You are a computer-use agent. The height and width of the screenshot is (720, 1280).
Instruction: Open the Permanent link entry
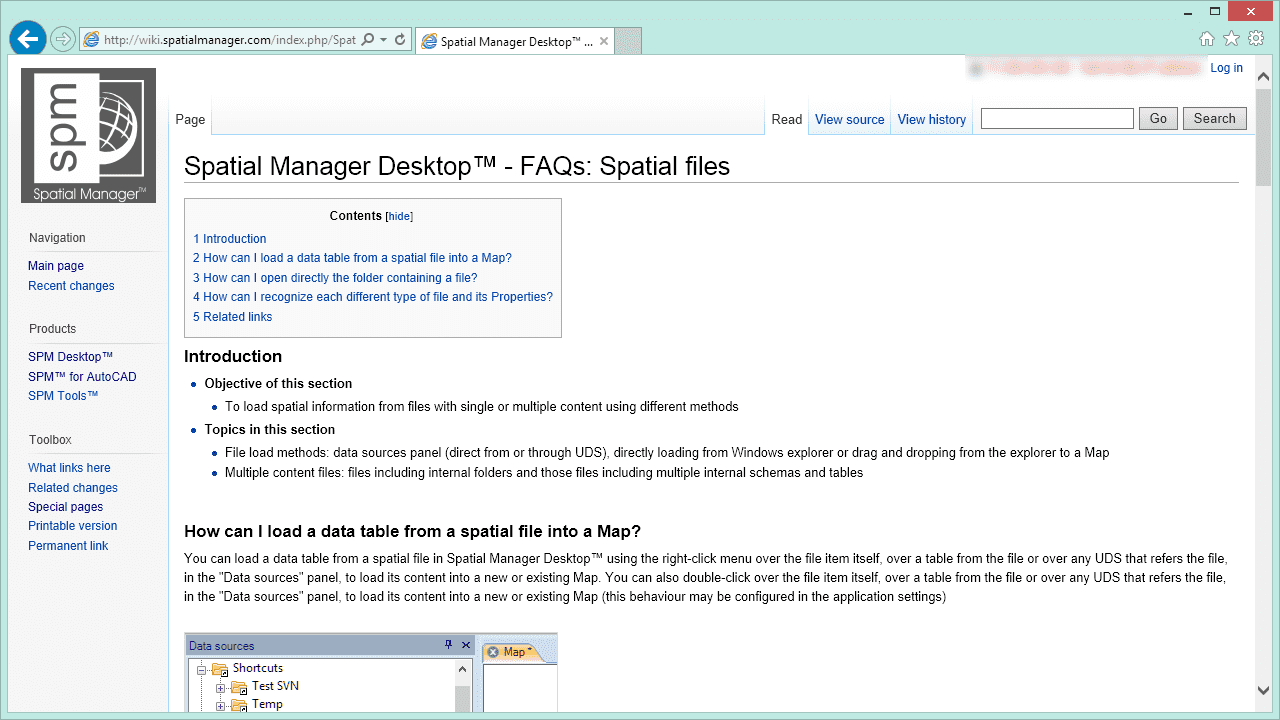point(68,546)
